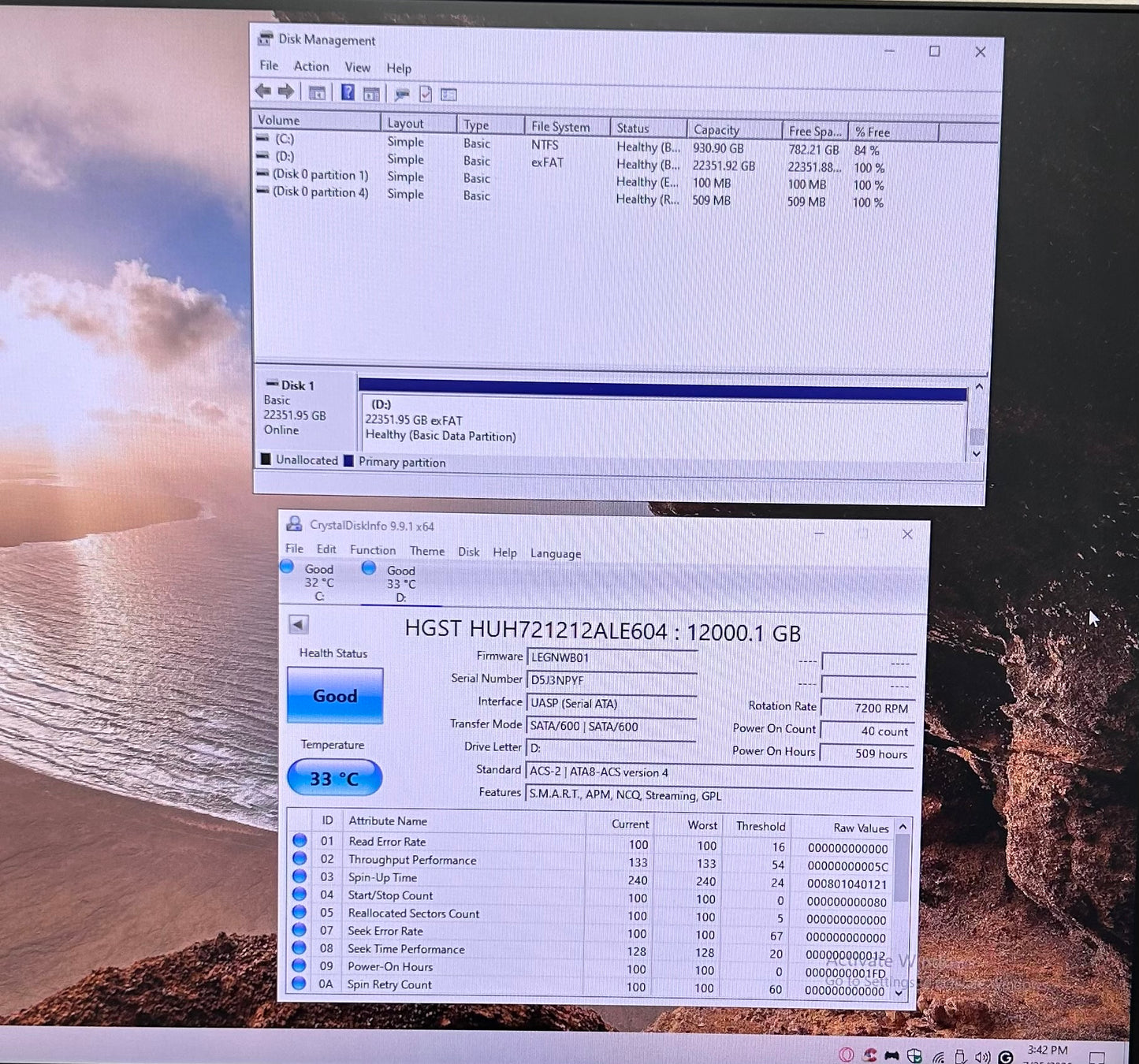Click the Show/Hide Console Tree toolbar icon
Screen dimensions: 1139x1064
[317, 93]
